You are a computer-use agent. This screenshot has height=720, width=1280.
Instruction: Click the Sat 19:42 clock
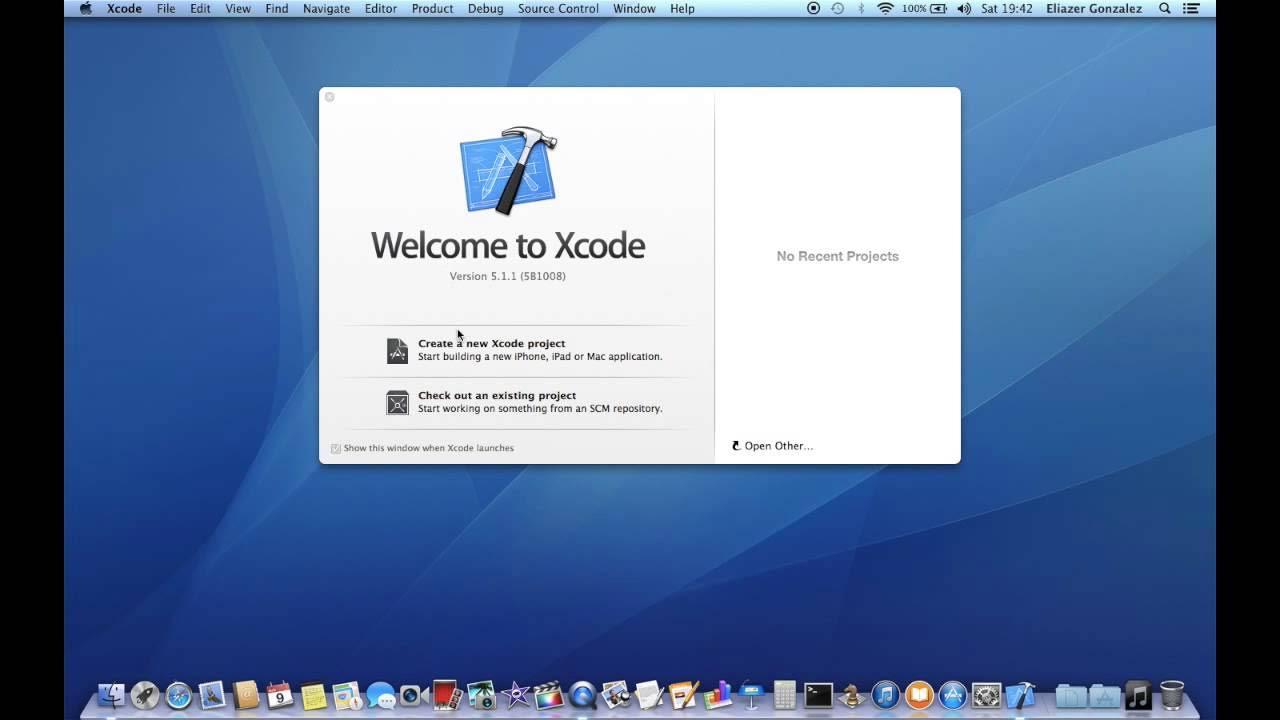pos(1007,8)
